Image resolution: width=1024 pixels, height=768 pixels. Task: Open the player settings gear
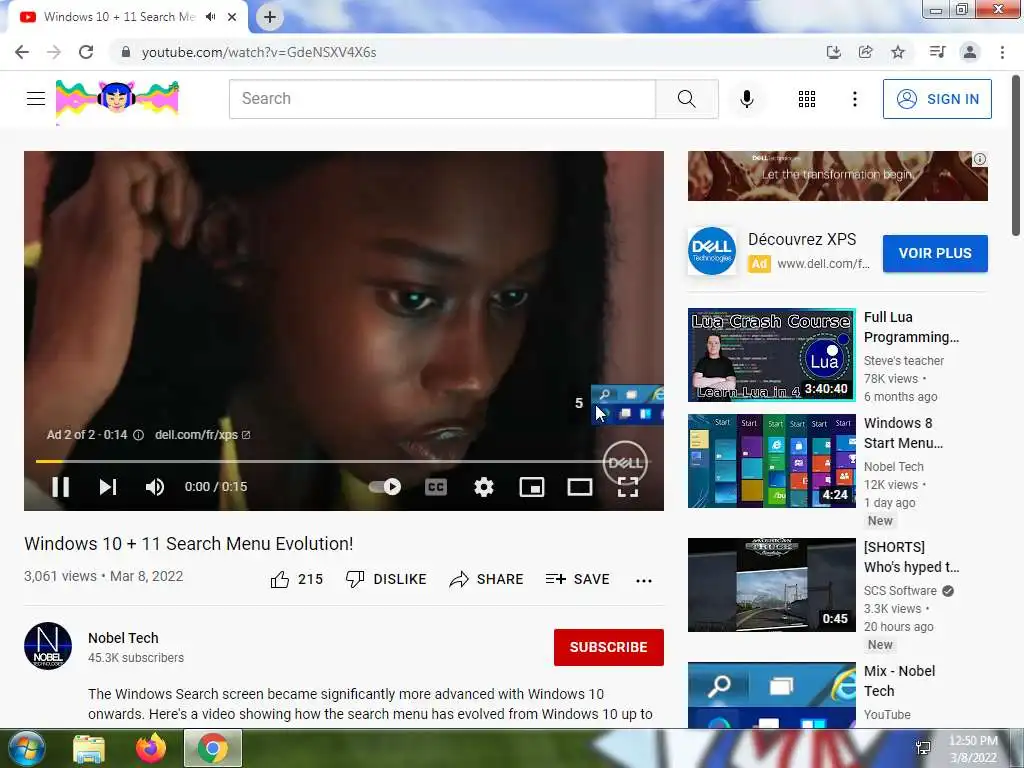coord(484,487)
